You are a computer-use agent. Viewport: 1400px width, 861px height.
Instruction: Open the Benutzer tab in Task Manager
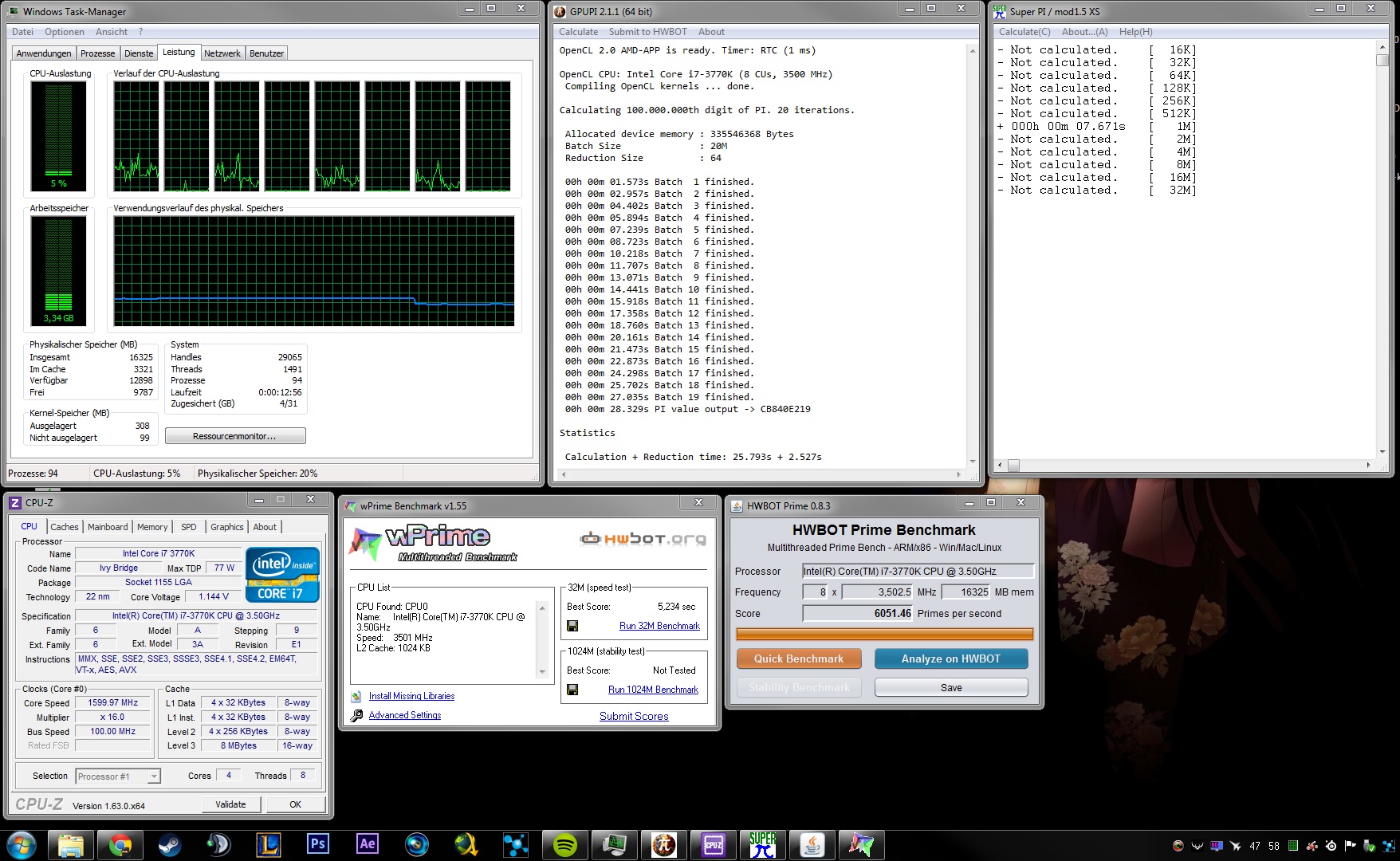pyautogui.click(x=266, y=53)
